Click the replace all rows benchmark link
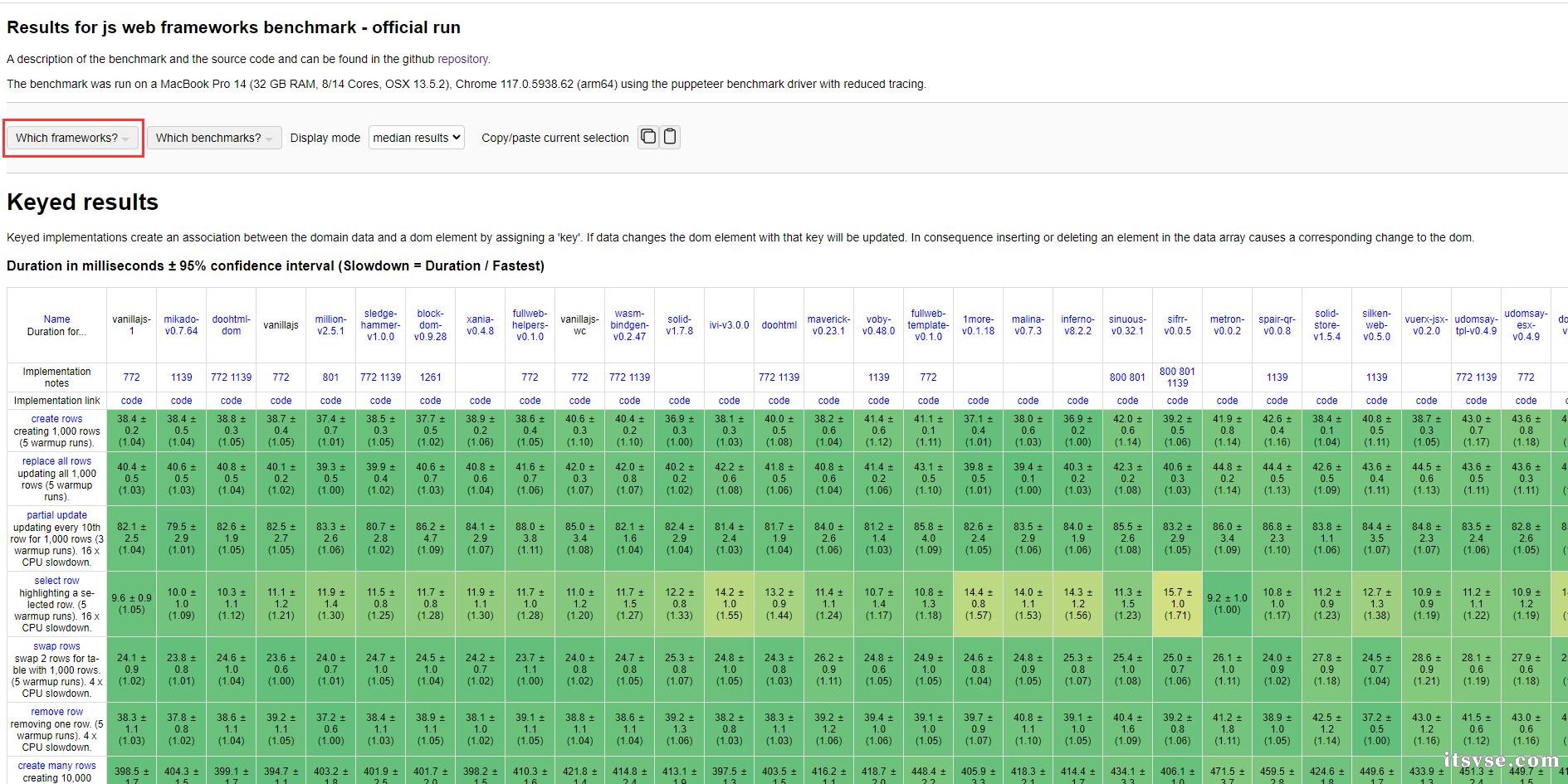 click(56, 461)
